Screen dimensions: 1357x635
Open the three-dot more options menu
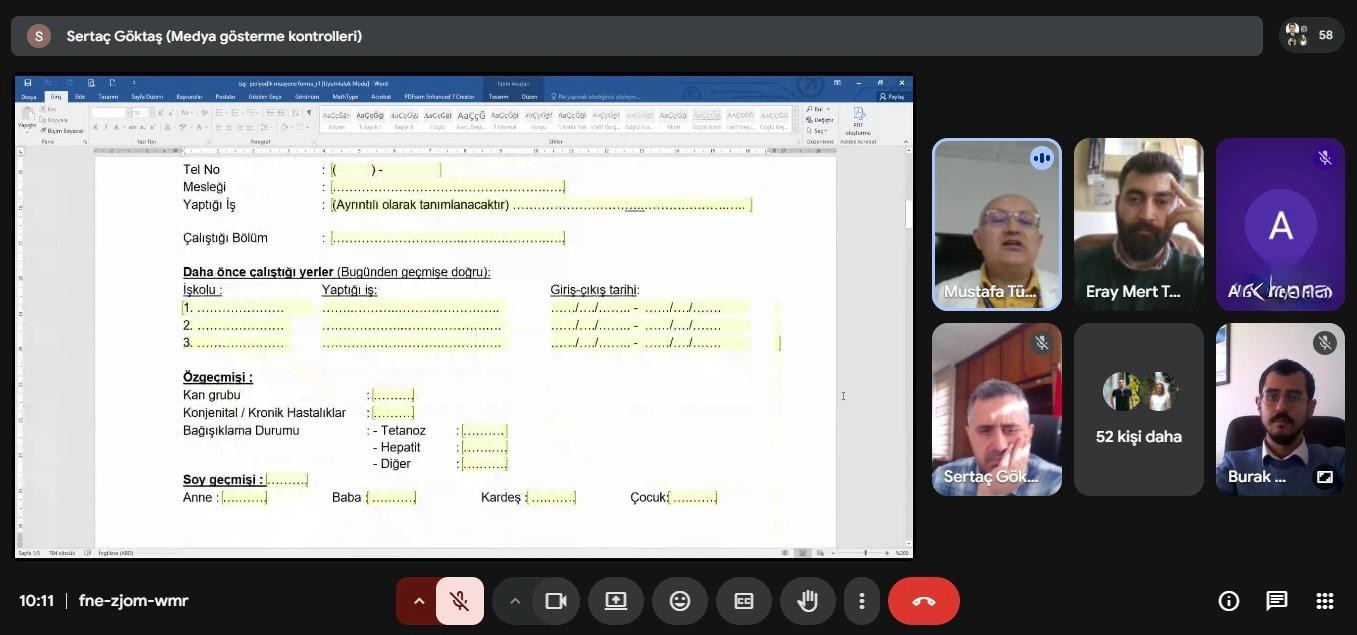tap(861, 601)
